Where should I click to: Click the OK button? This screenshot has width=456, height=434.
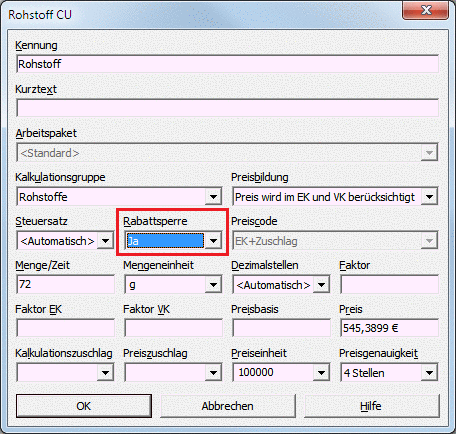point(84,406)
